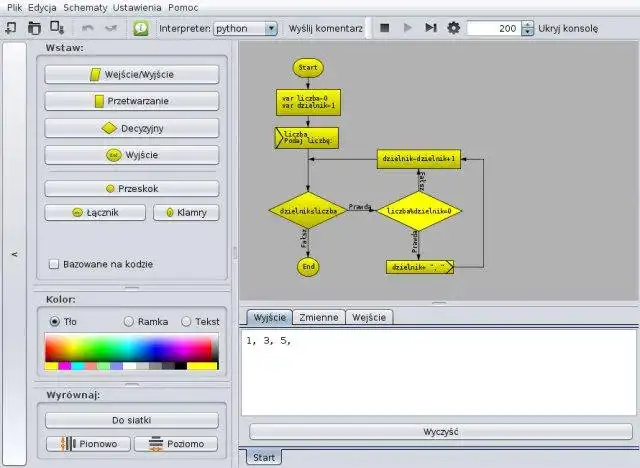Click the redo arrow icon
640x468 pixels.
pos(111,28)
